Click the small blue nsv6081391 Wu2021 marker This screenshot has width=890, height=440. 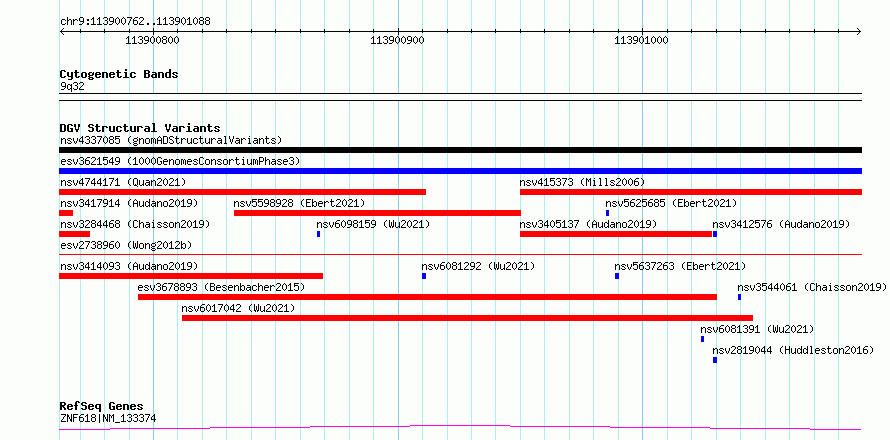pyautogui.click(x=702, y=339)
